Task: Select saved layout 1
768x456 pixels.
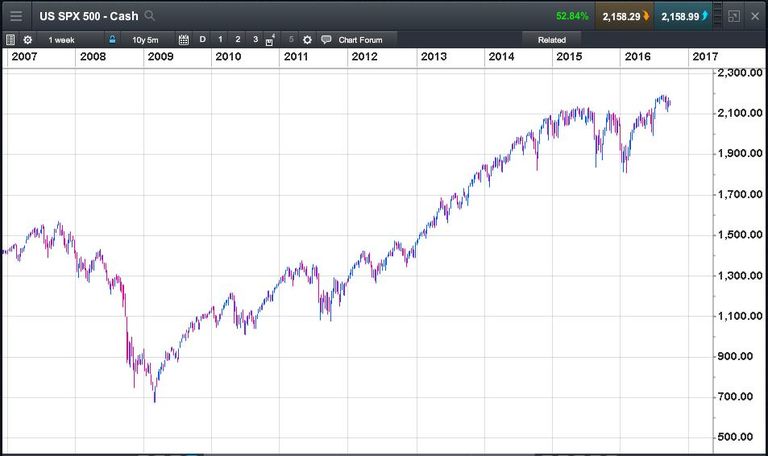Action: [220, 39]
